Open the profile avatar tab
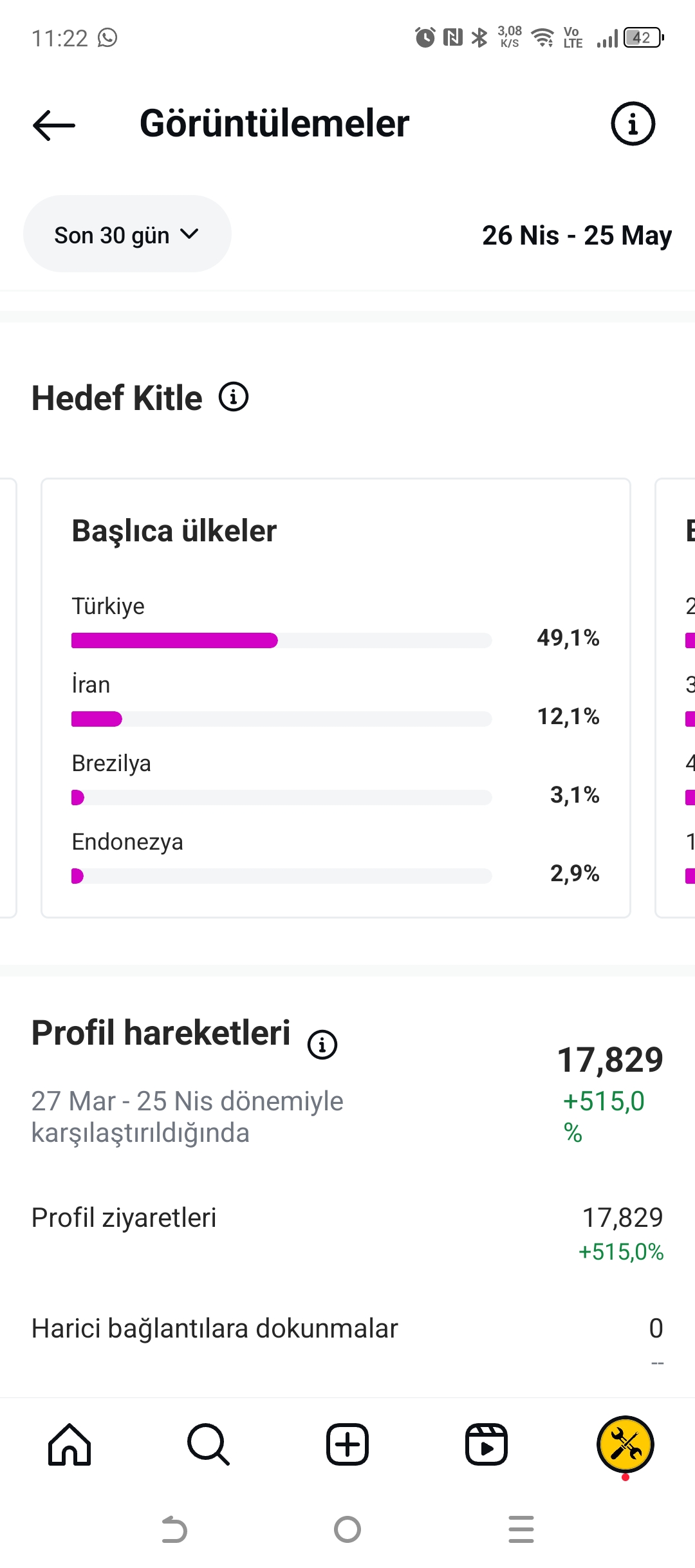 (625, 1444)
